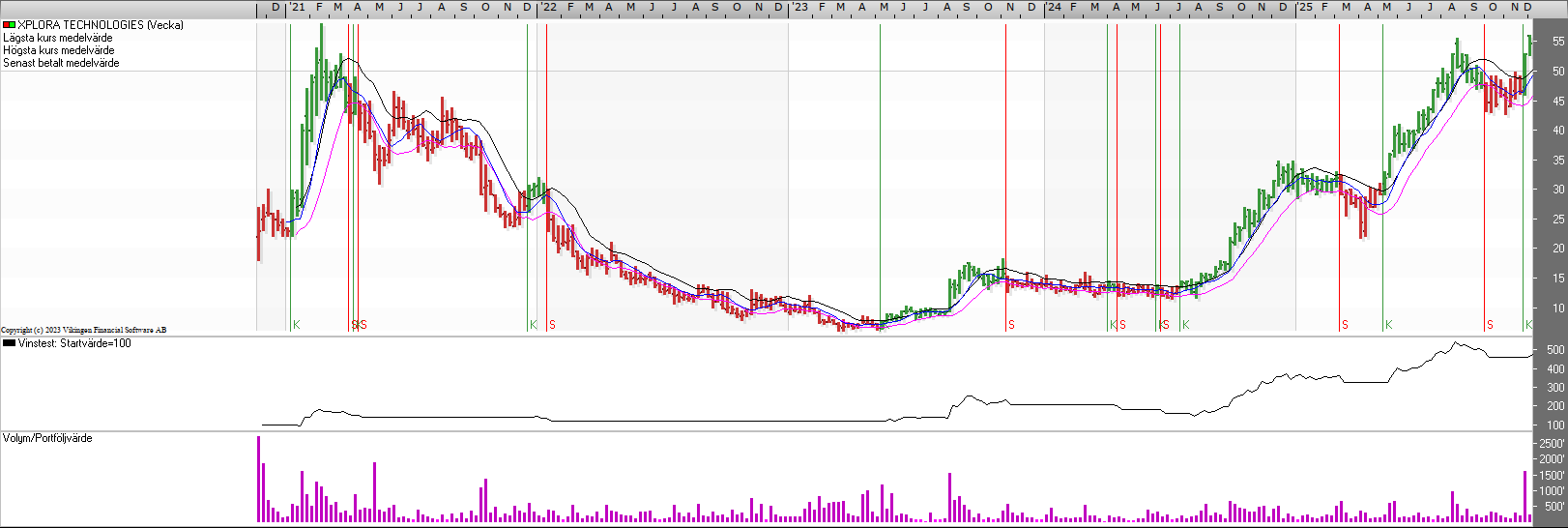Viewport: 1568px width, 528px height.
Task: Open the Volym/Portföljvärde panel label
Action: click(x=48, y=438)
